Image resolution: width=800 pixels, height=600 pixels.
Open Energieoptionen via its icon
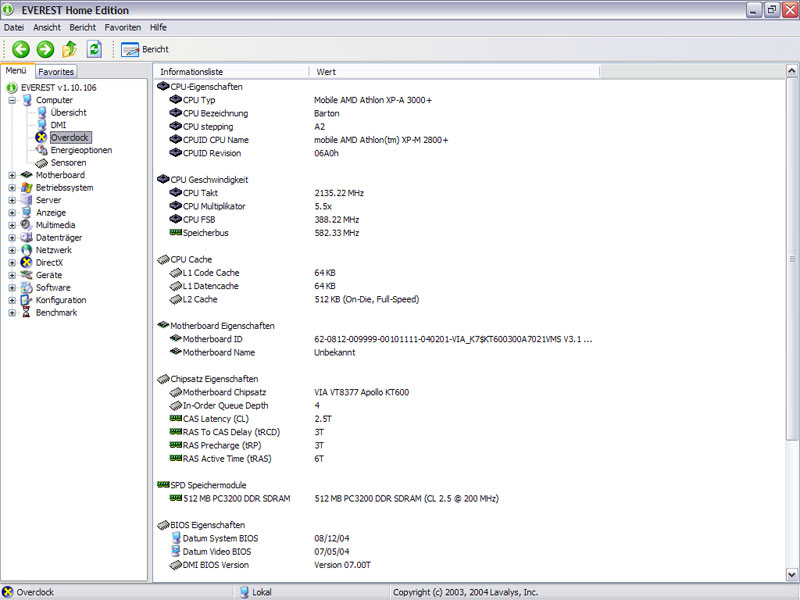41,150
